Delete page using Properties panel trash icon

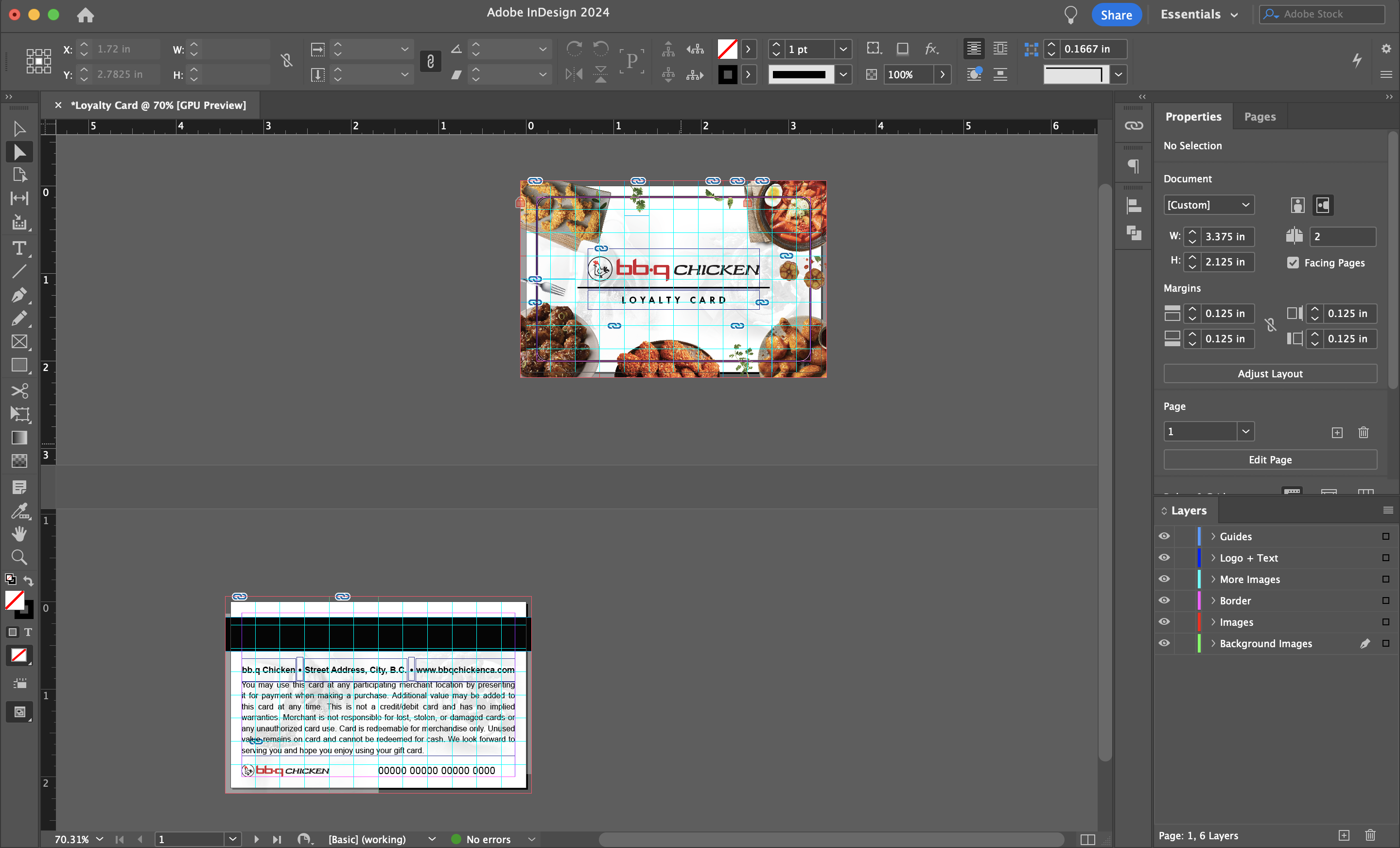pos(1364,433)
